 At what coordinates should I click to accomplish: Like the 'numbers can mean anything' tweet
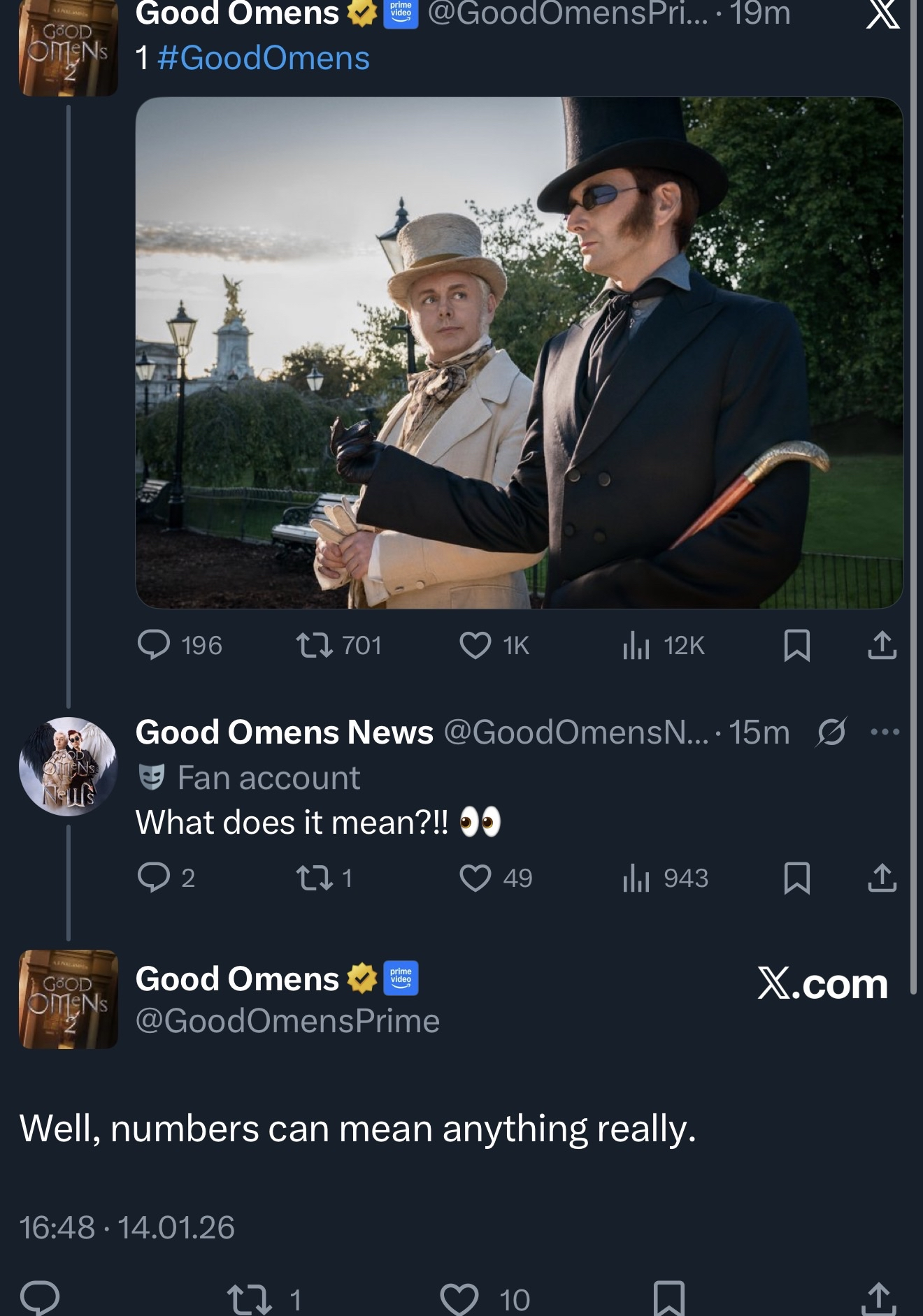point(459,1299)
